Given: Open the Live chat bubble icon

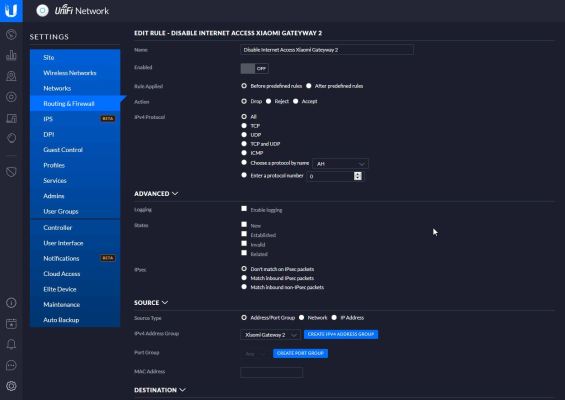Looking at the screenshot, I should (11, 365).
